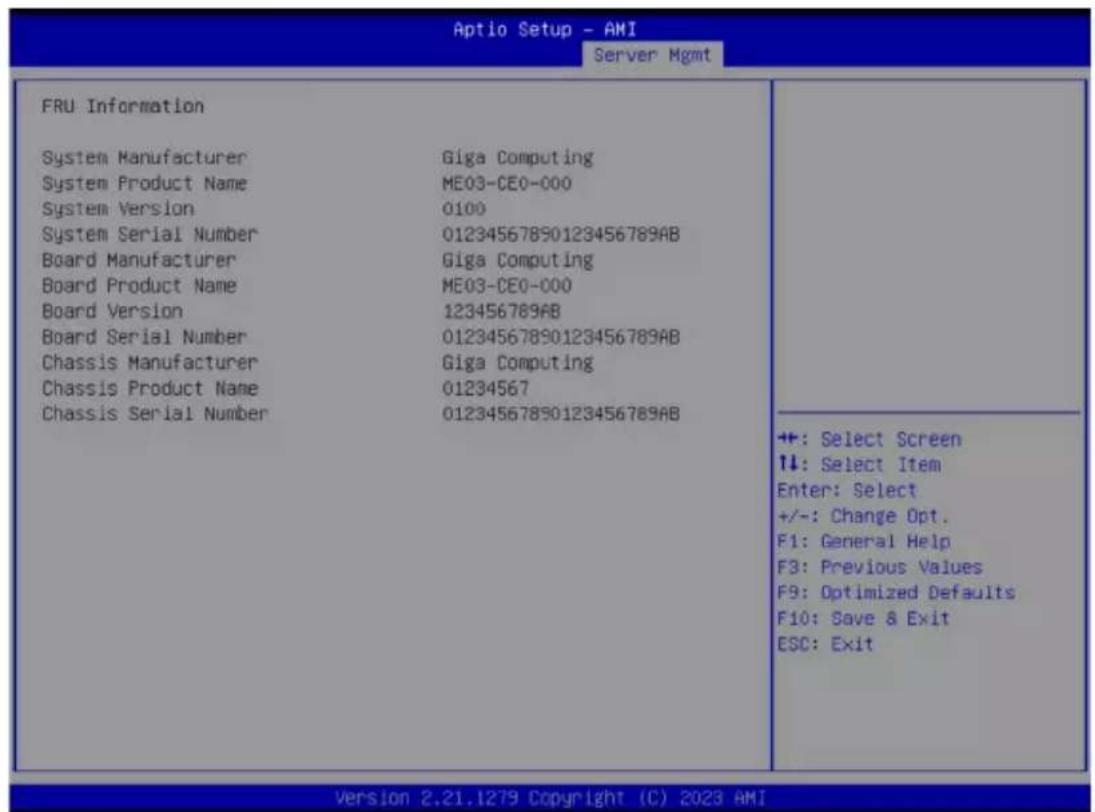Click the FRU Information heading
Image resolution: width=1095 pixels, height=812 pixels.
coord(123,106)
